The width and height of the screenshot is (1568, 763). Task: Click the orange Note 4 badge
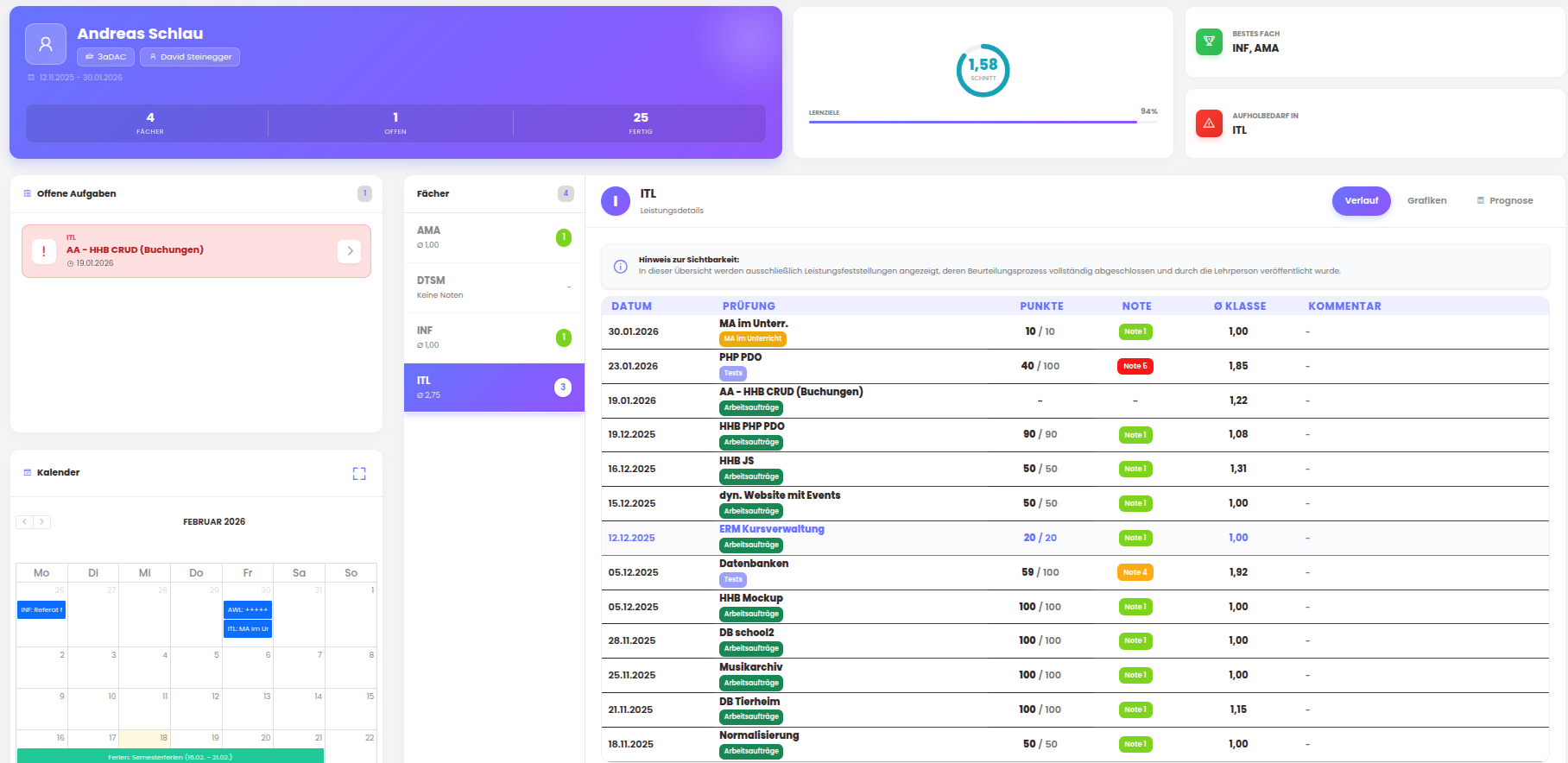(x=1135, y=572)
